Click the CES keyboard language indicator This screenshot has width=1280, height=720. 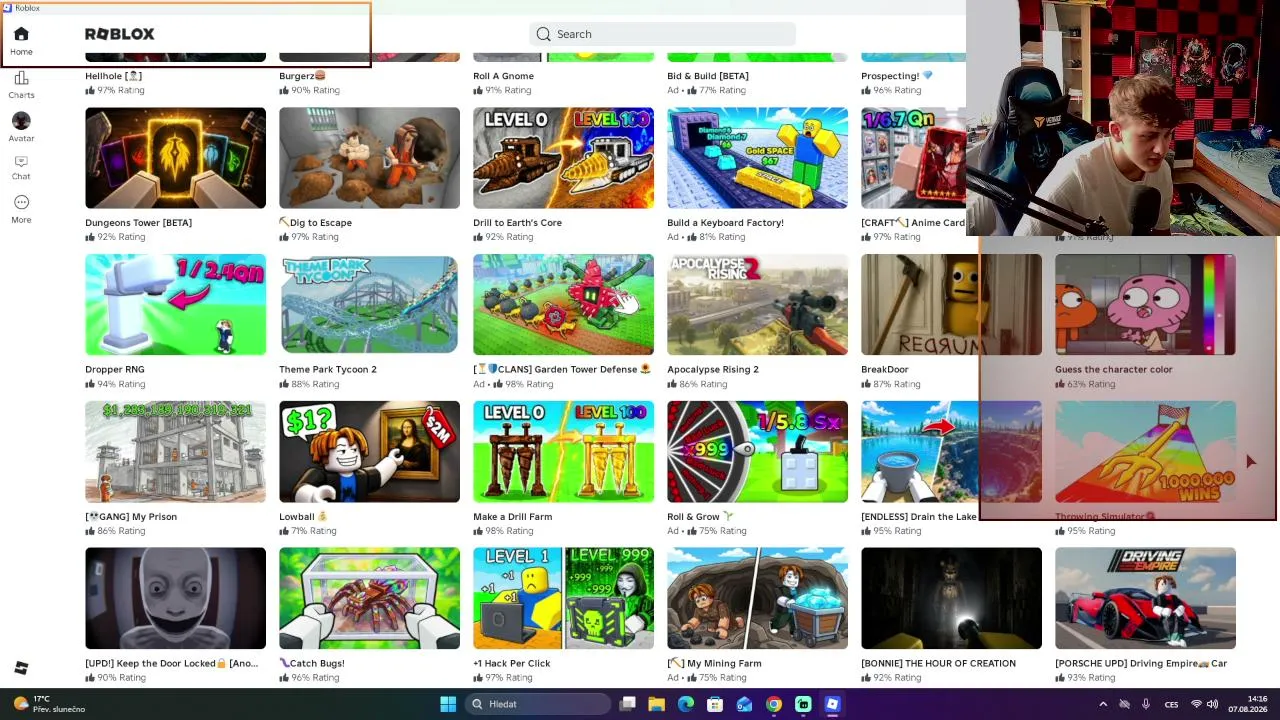[1171, 704]
